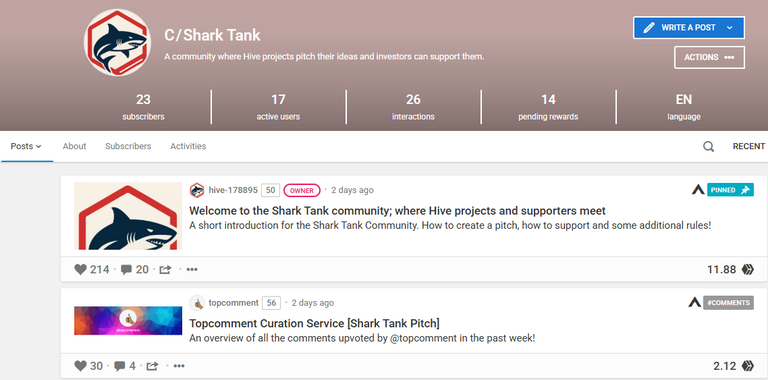Change the Recent sort order
The image size is (768, 380).
point(748,146)
